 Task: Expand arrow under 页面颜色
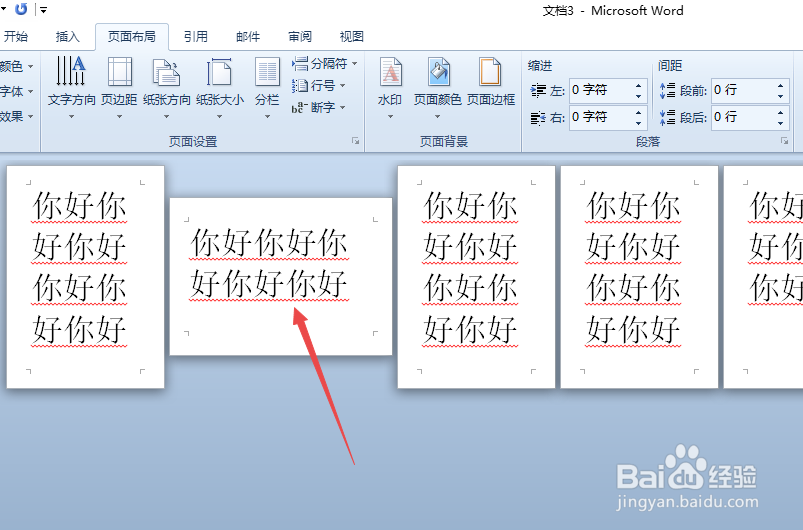tap(437, 117)
